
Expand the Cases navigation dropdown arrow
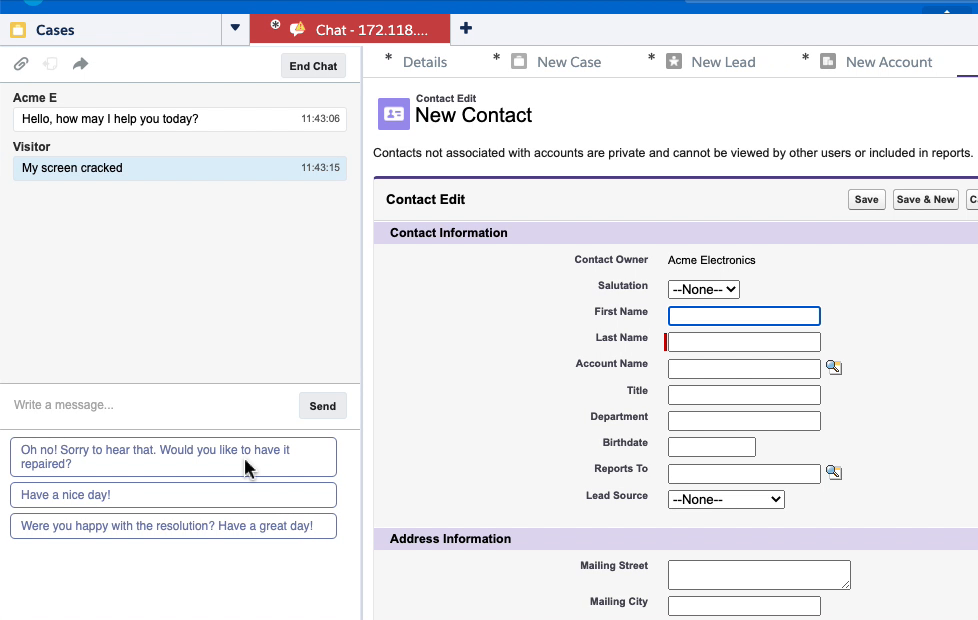pos(235,29)
